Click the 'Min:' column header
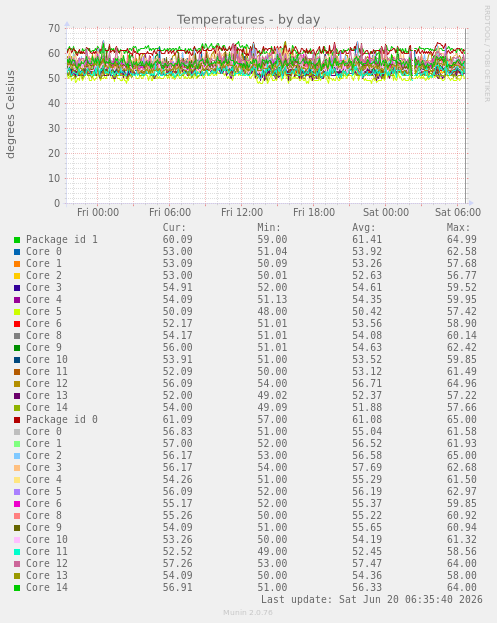This screenshot has width=497, height=623. pyautogui.click(x=269, y=228)
